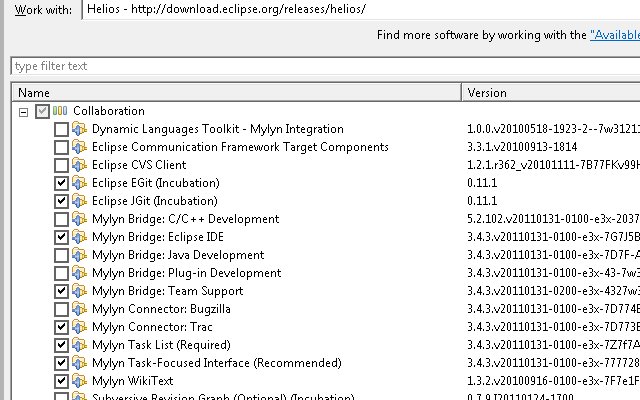Collapse the Collaboration category tree node
The height and width of the screenshot is (400, 640).
point(24,112)
